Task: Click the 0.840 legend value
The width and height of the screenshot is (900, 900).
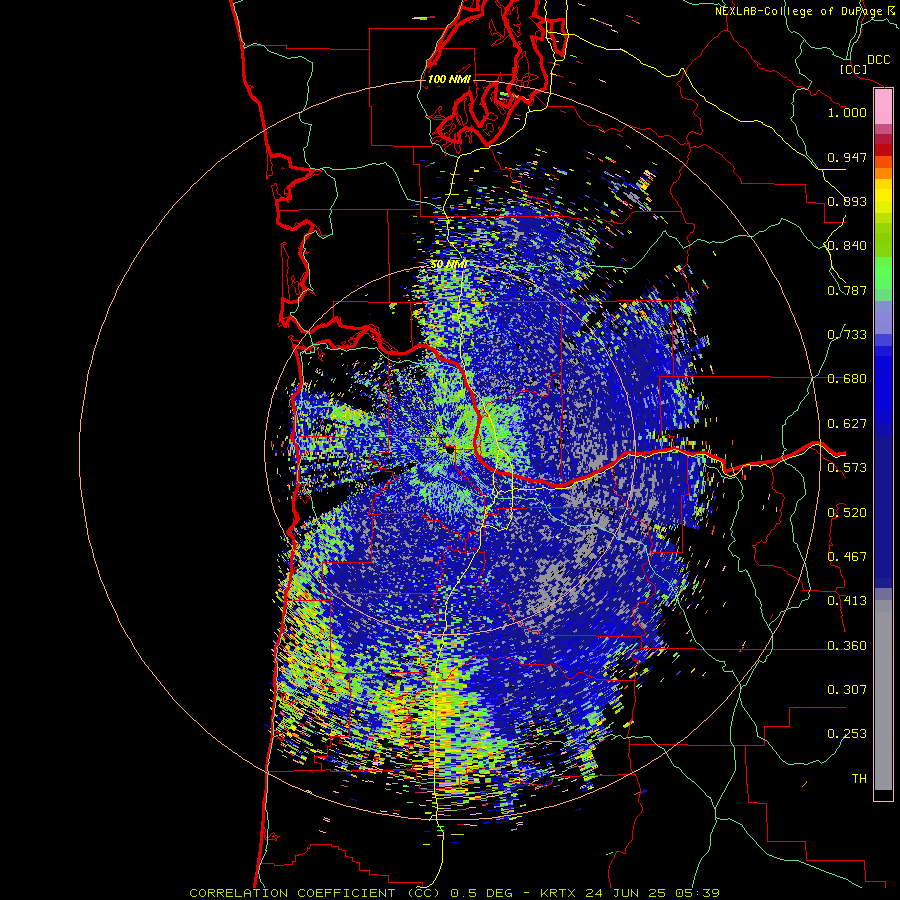Action: point(847,246)
